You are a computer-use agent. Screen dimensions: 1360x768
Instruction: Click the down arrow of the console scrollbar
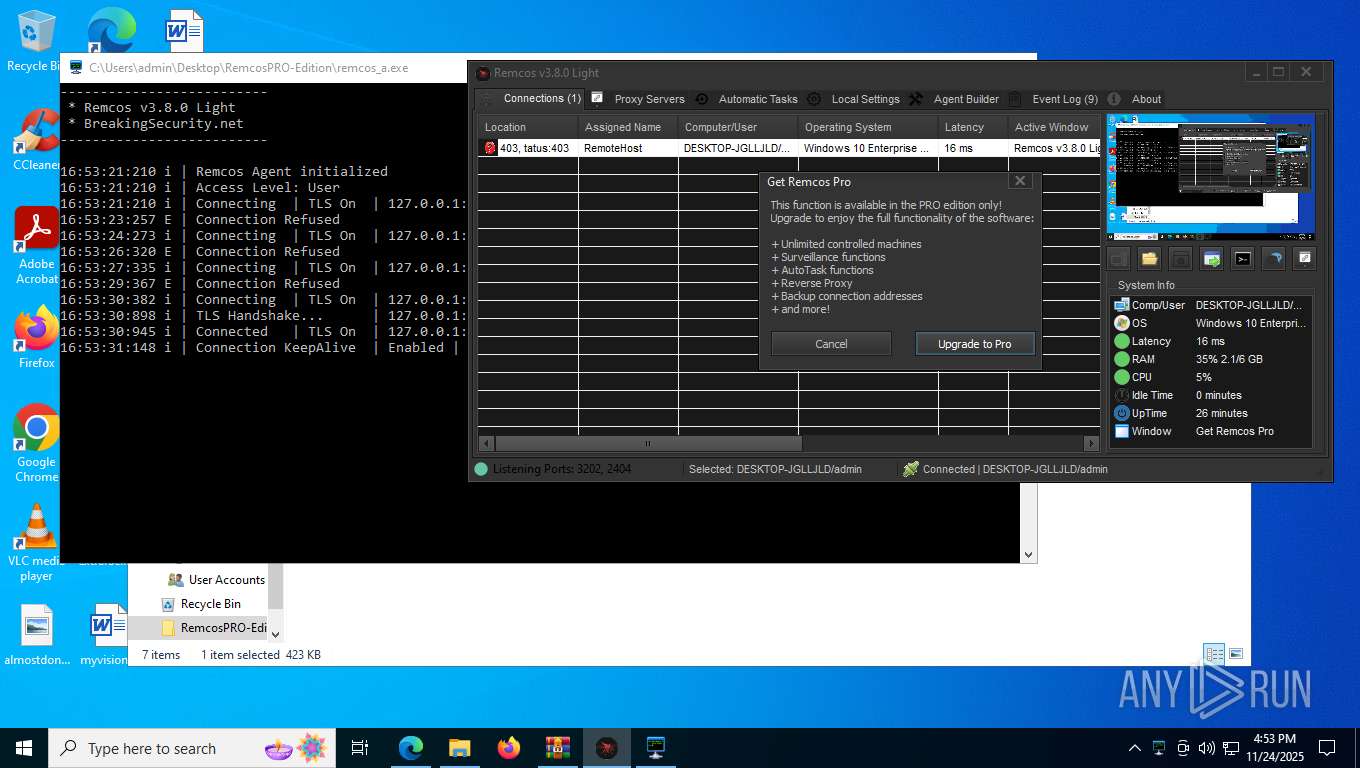pyautogui.click(x=1028, y=554)
